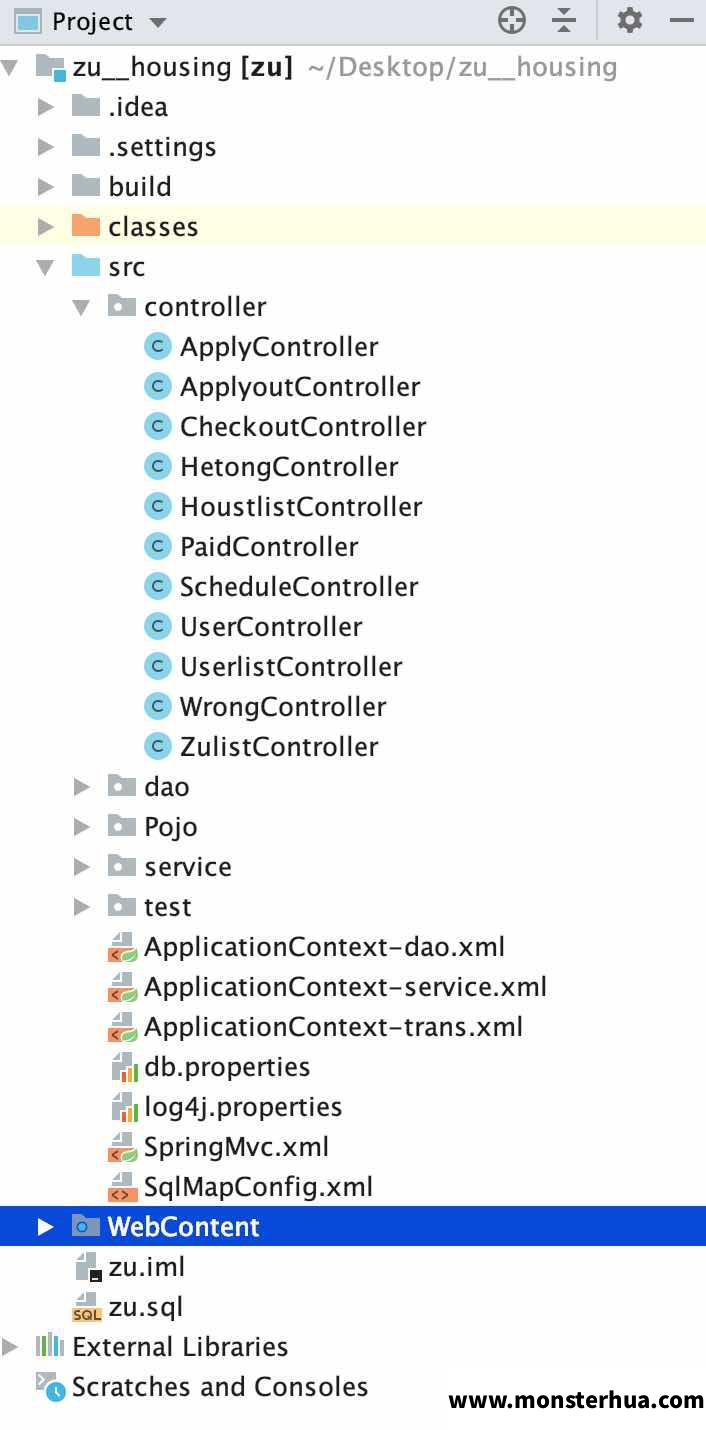
Task: Click the orange classes folder icon
Action: pyautogui.click(x=87, y=226)
